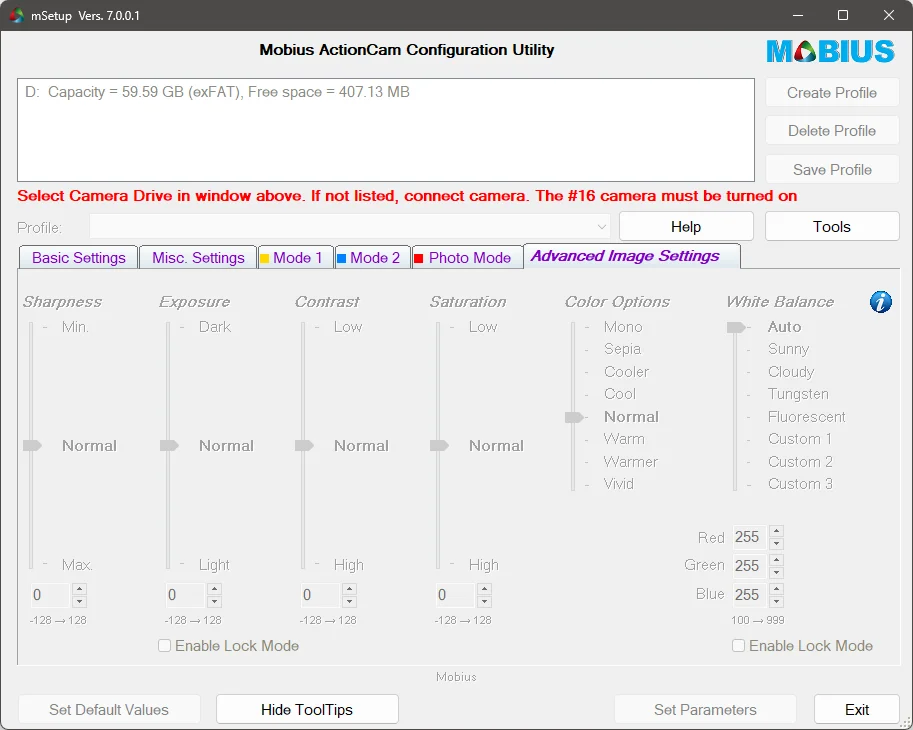913x730 pixels.
Task: Click the Sepia label in Color Options
Action: (x=622, y=349)
